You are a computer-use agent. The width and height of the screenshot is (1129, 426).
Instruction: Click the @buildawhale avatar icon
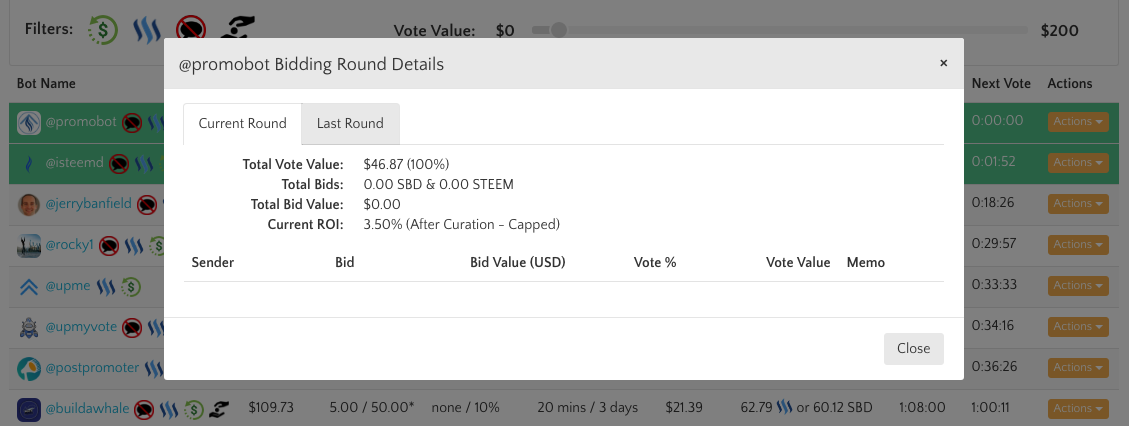pos(29,408)
